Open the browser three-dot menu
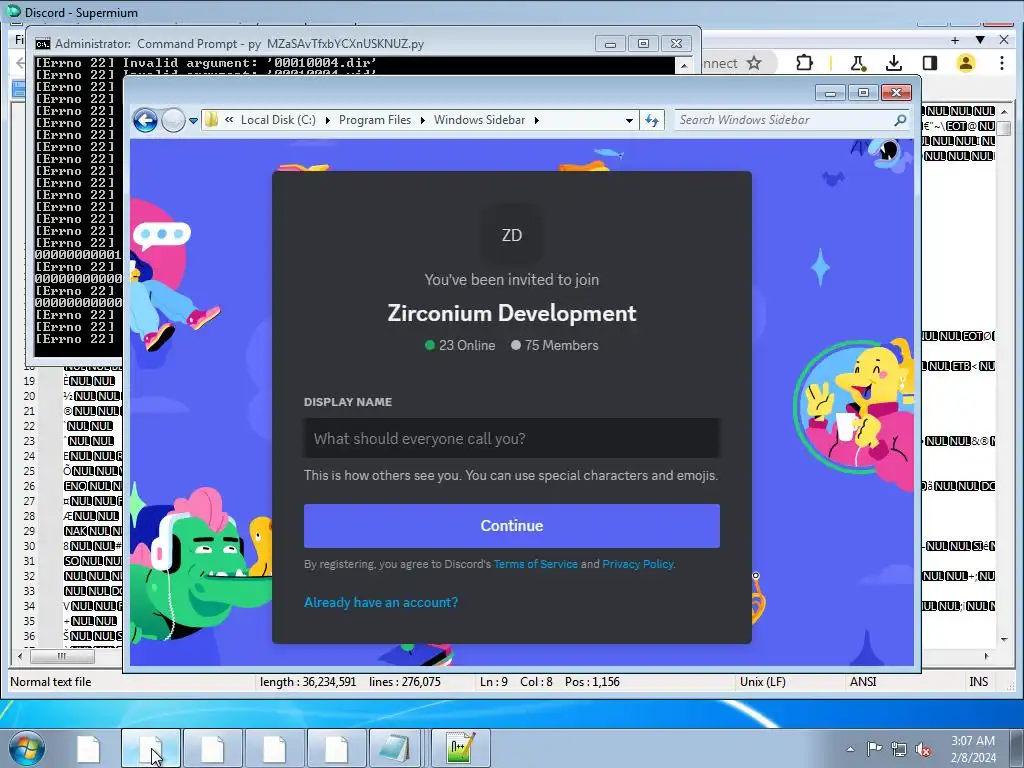Viewport: 1024px width, 768px height. pyautogui.click(x=1002, y=63)
